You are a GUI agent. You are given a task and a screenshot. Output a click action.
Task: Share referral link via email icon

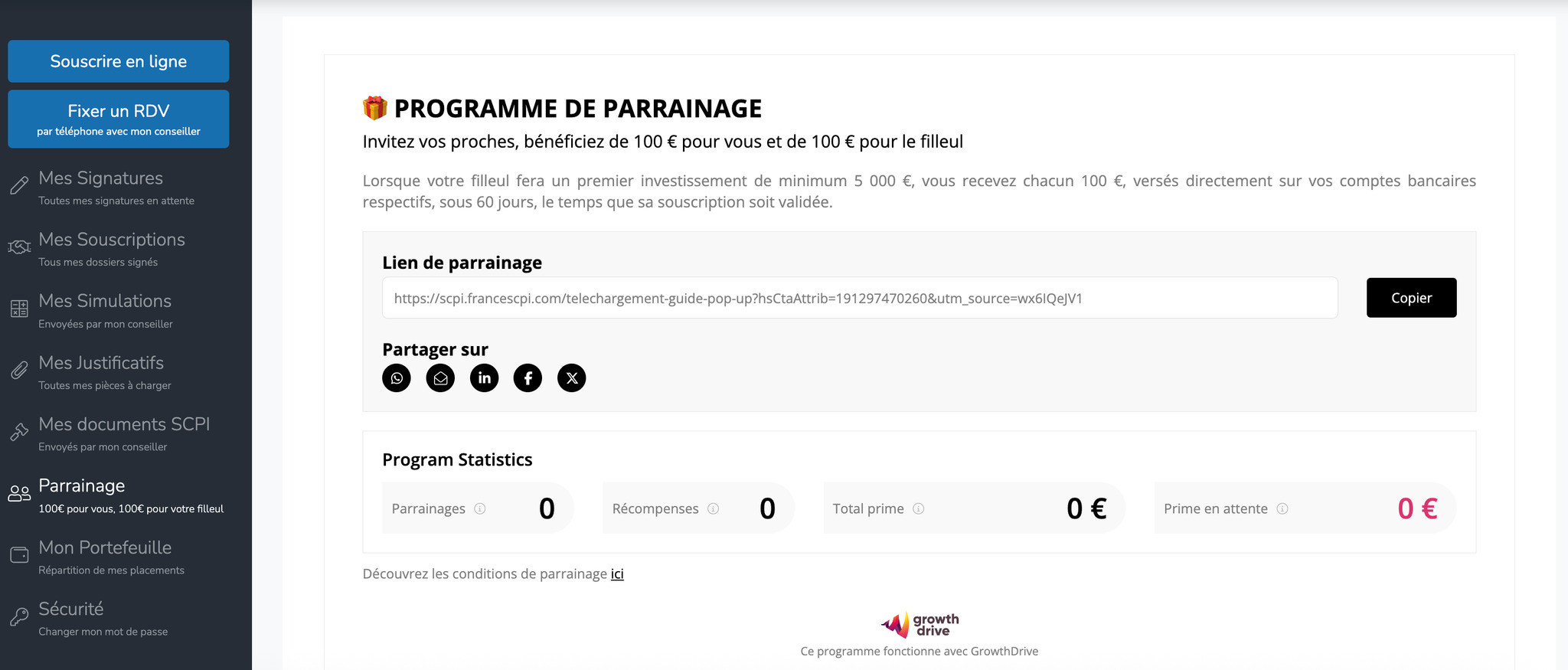440,378
